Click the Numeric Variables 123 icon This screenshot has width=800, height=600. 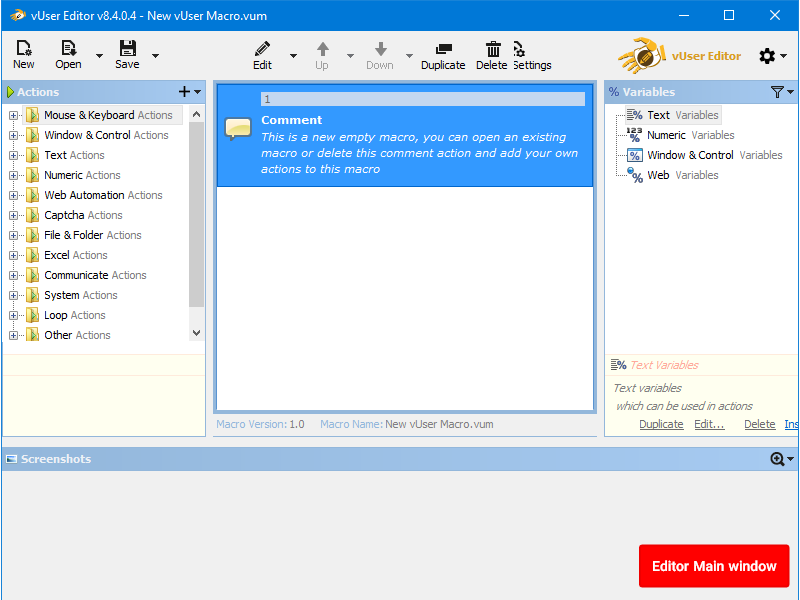point(634,135)
